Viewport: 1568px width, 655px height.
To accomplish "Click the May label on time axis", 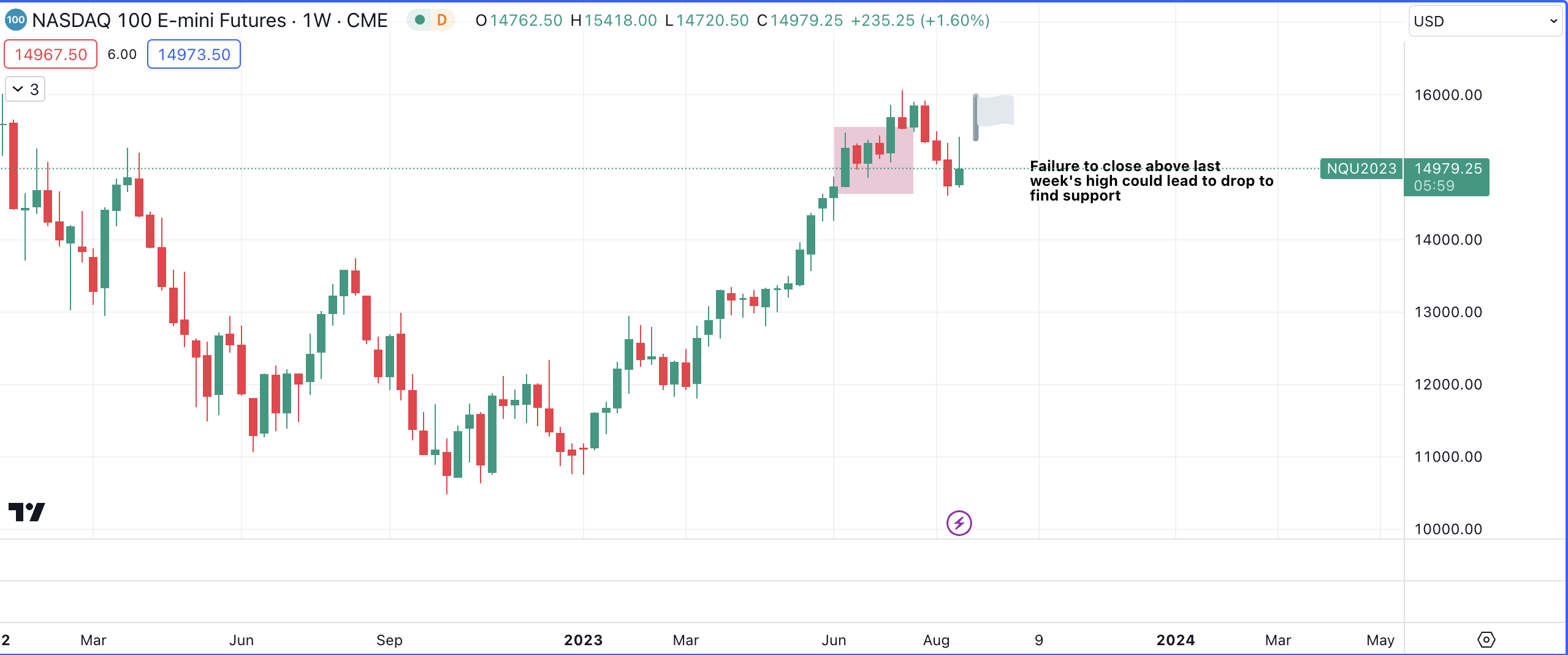I will click(1380, 640).
